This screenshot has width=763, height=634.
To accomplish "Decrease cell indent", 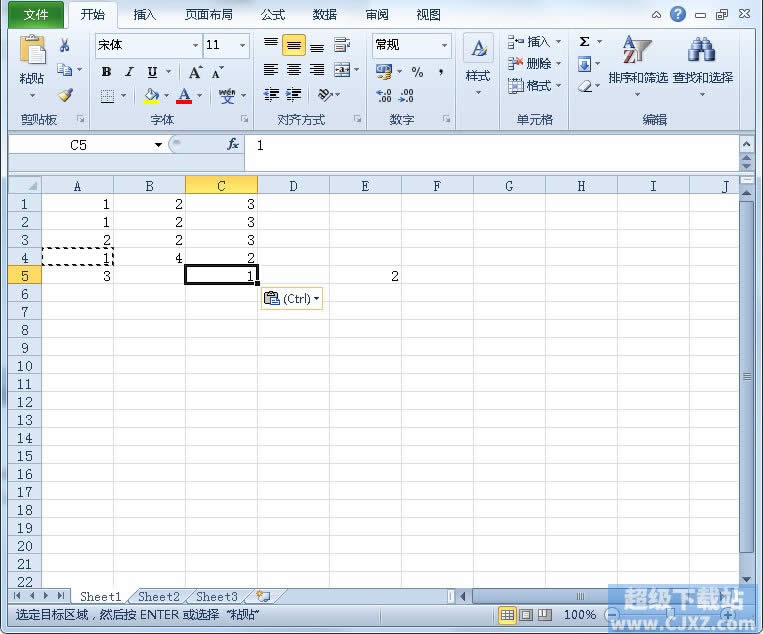I will 271,94.
